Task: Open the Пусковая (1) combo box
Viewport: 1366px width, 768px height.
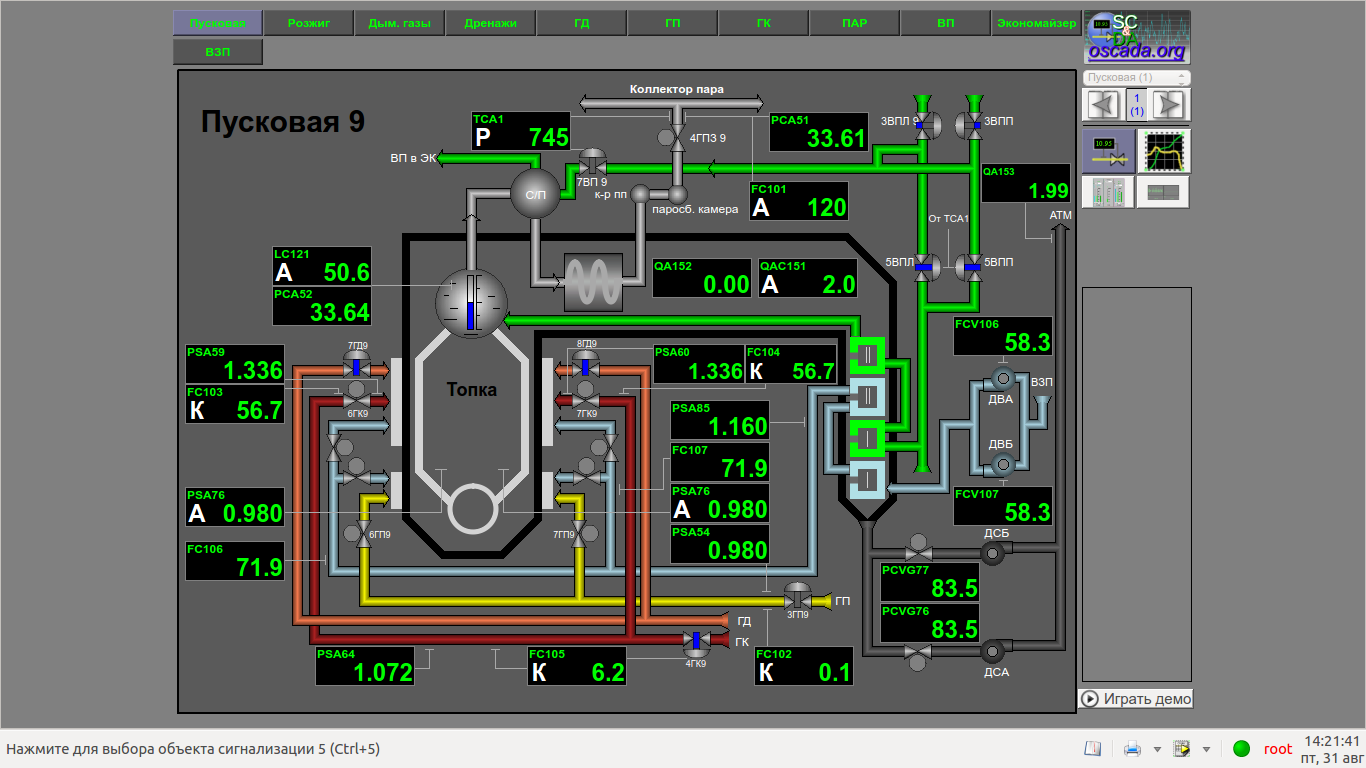Action: 1136,77
